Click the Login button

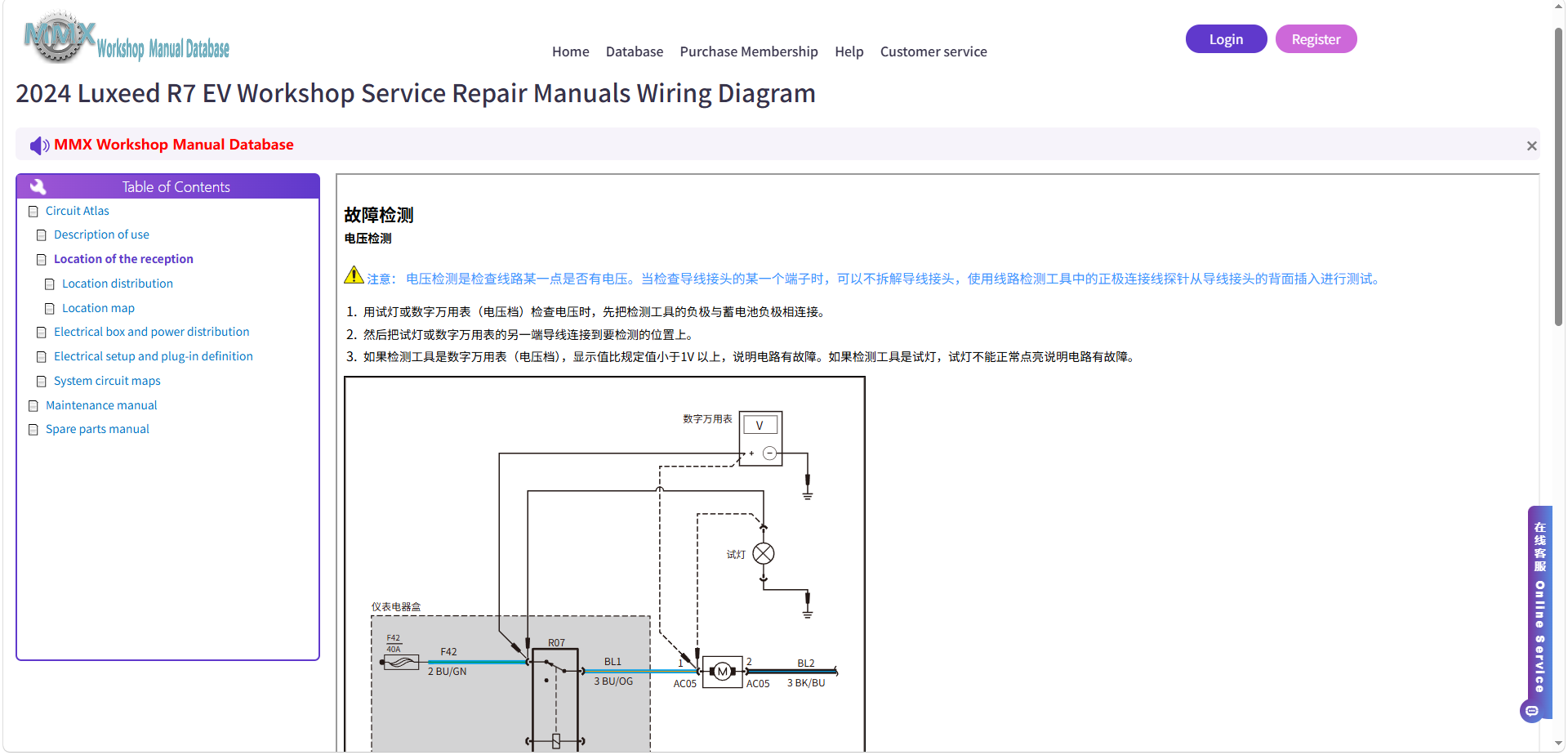click(1226, 39)
